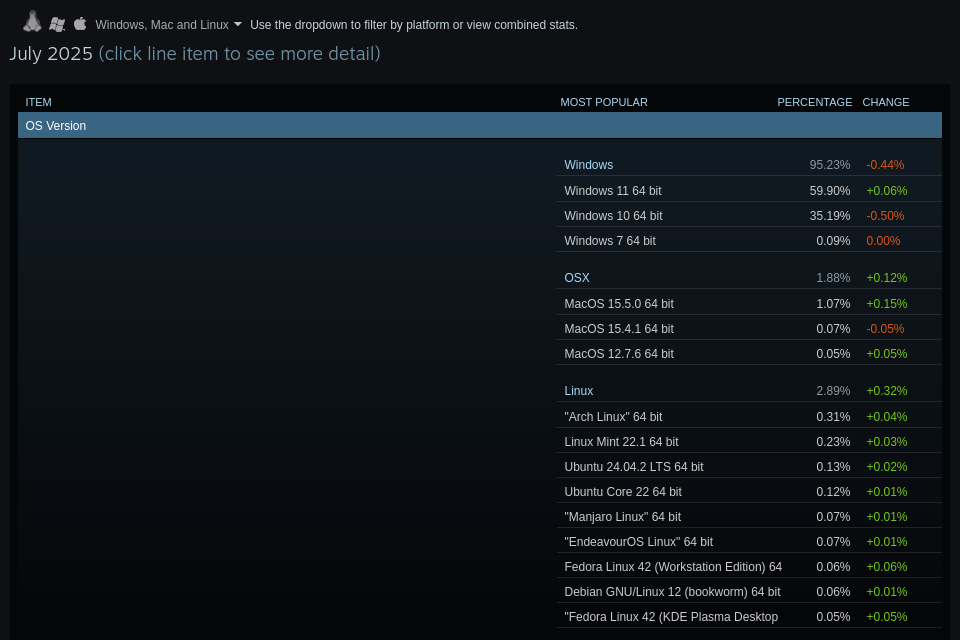Select the Ubuntu Core 22 64 bit row
Image resolution: width=960 pixels, height=640 pixels.
(x=749, y=492)
